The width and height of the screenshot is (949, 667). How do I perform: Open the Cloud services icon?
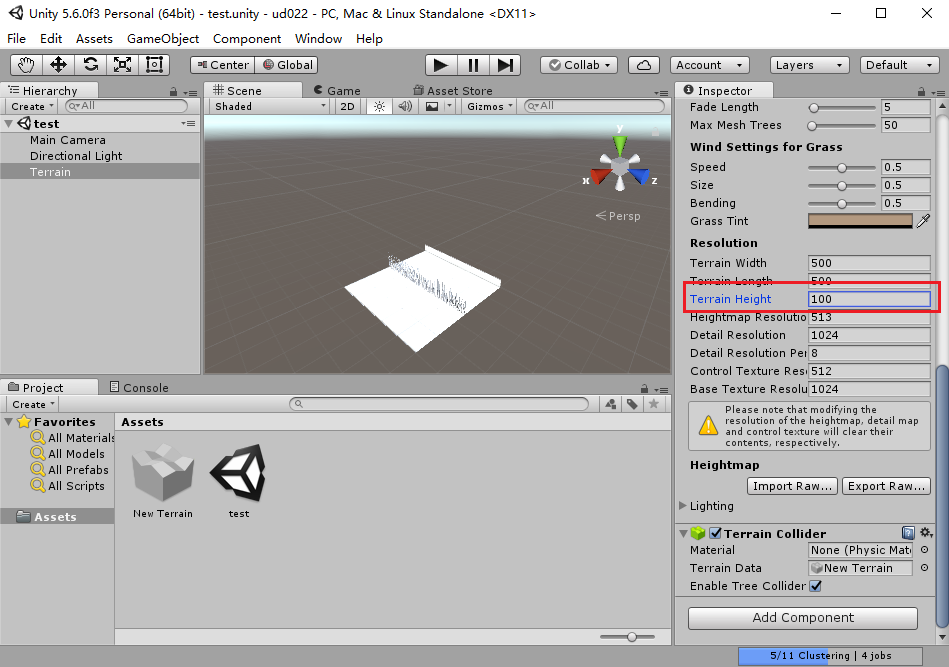[644, 65]
